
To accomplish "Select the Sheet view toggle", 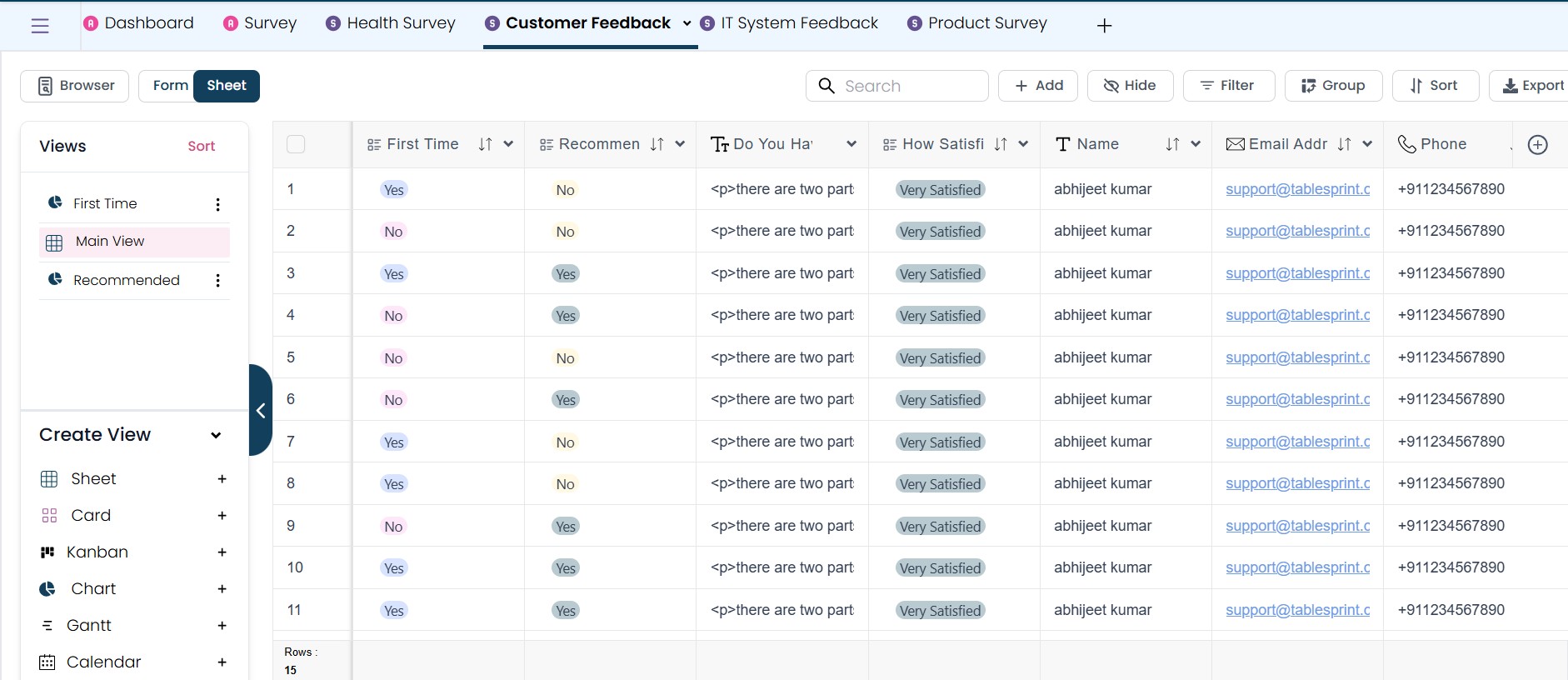I will [x=226, y=86].
